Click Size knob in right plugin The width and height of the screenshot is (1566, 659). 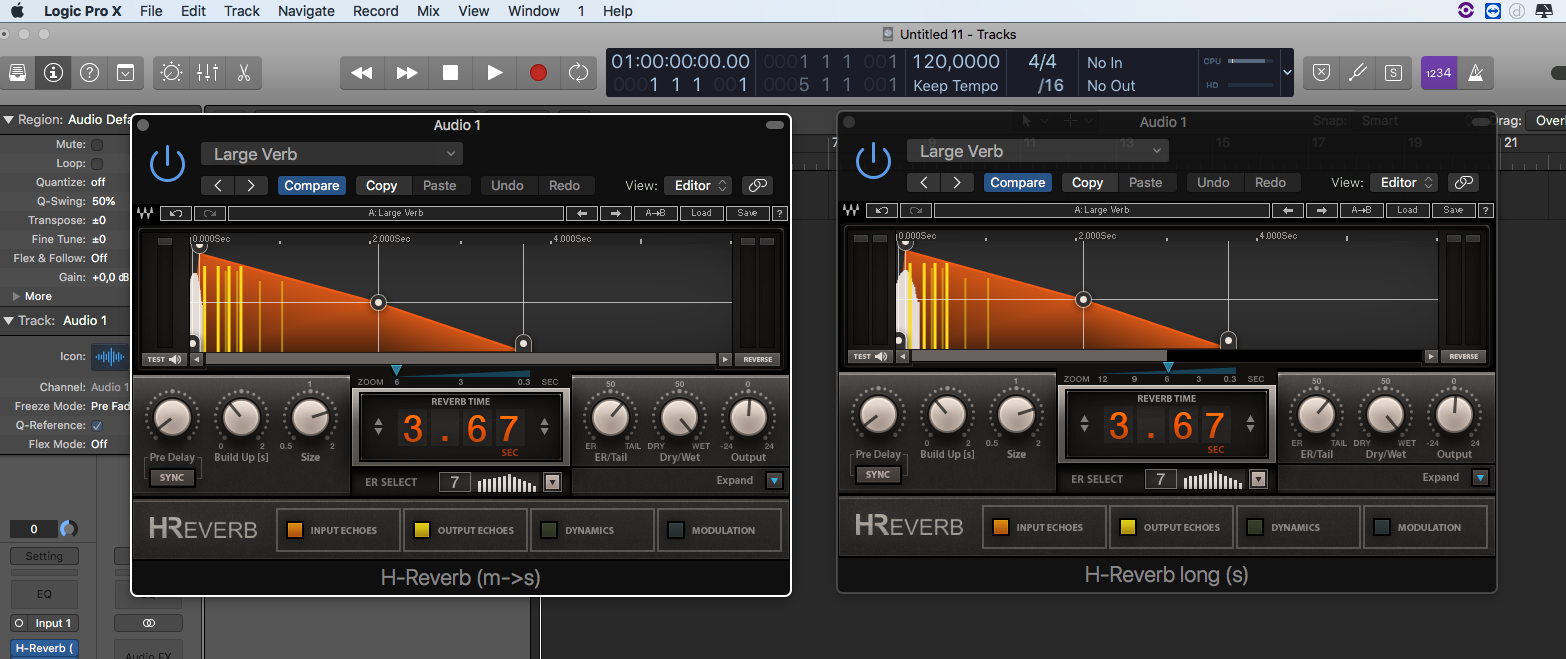1016,414
